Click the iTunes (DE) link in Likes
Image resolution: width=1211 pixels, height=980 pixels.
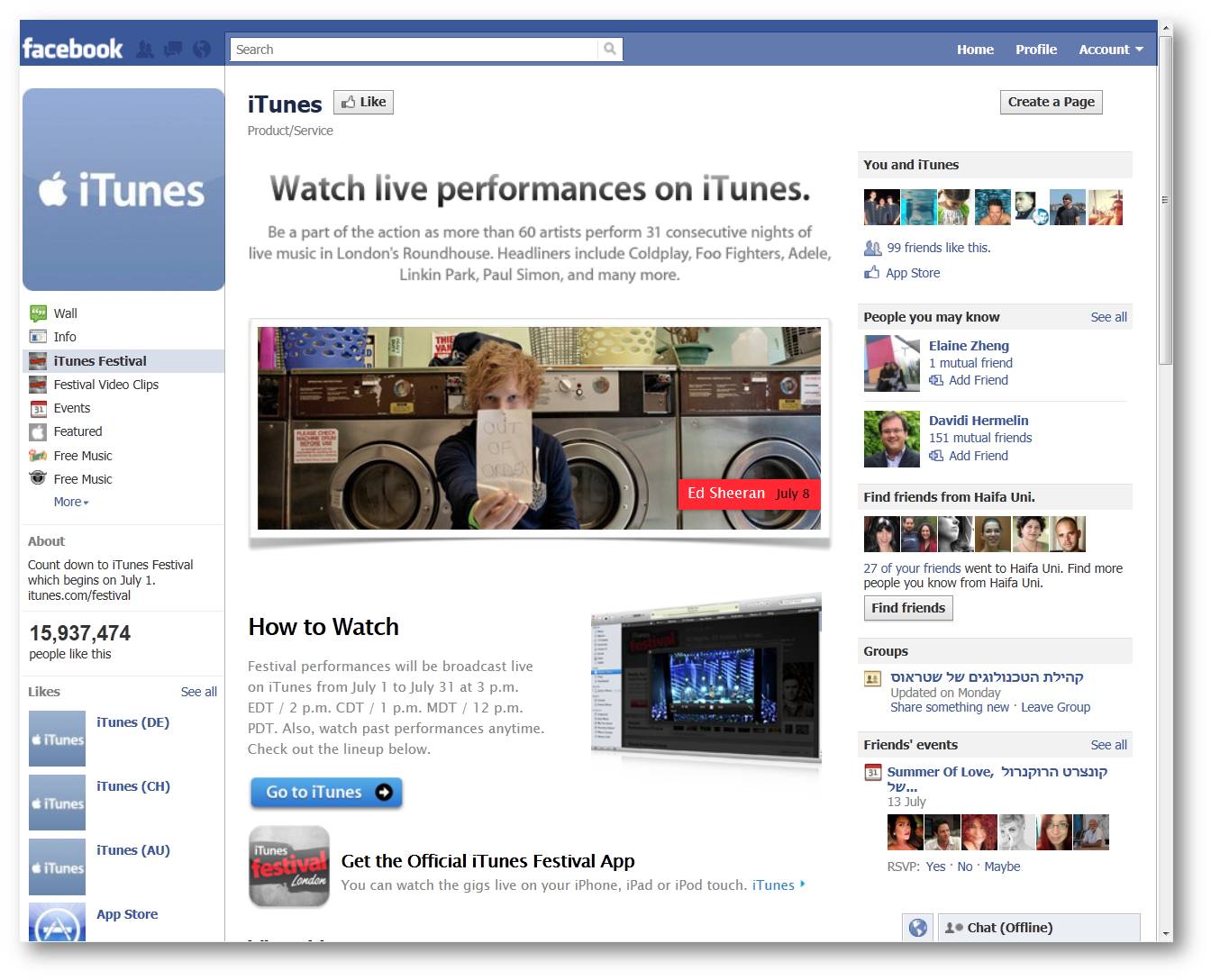132,722
